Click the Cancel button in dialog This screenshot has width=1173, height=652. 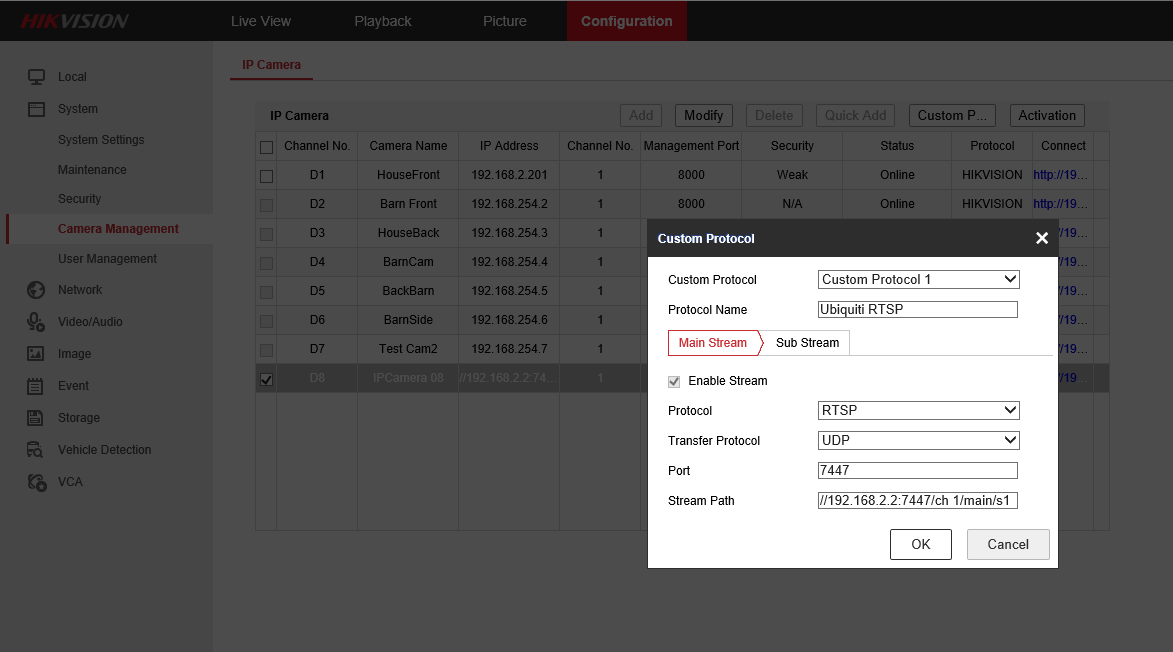pos(1007,544)
